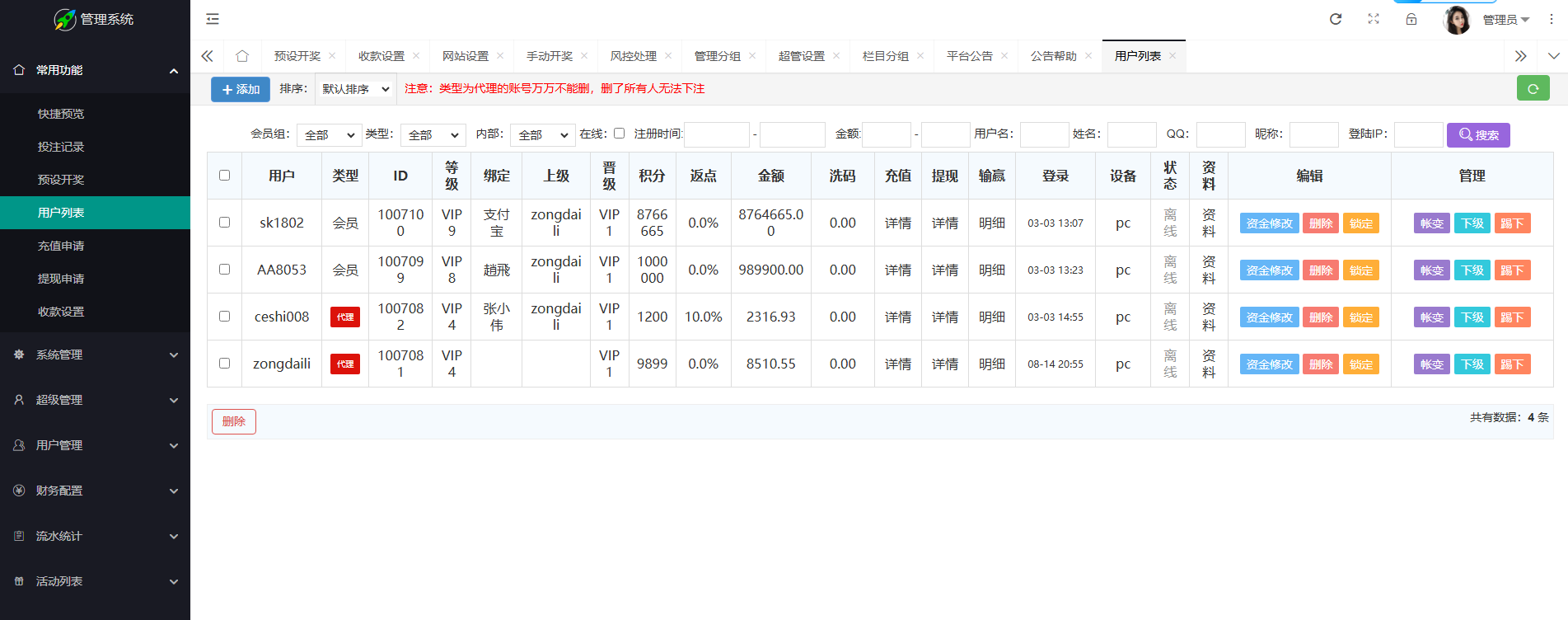Switch to the 风控处理 tab
Viewport: 1568px width, 620px height.
(633, 56)
